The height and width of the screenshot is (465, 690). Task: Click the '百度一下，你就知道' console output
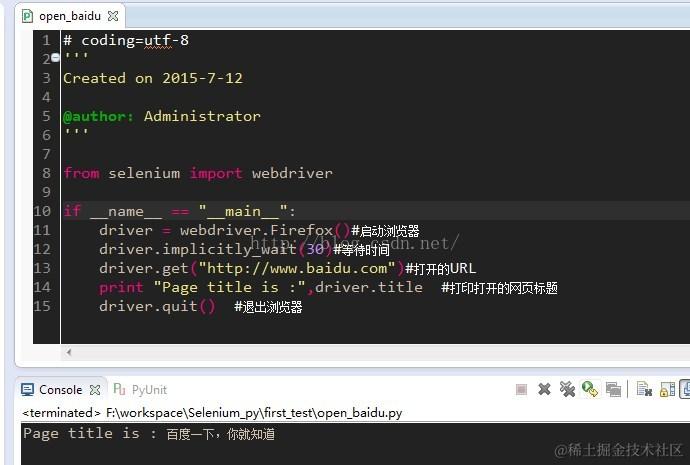coord(220,434)
